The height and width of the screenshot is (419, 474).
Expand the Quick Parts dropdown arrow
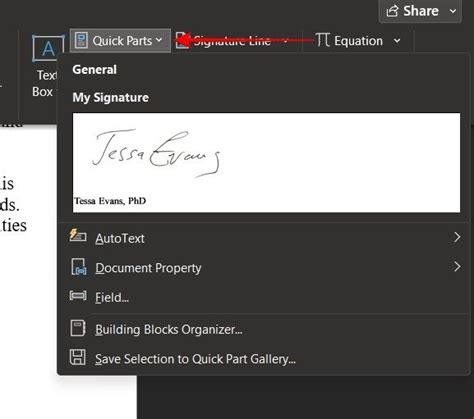(159, 40)
